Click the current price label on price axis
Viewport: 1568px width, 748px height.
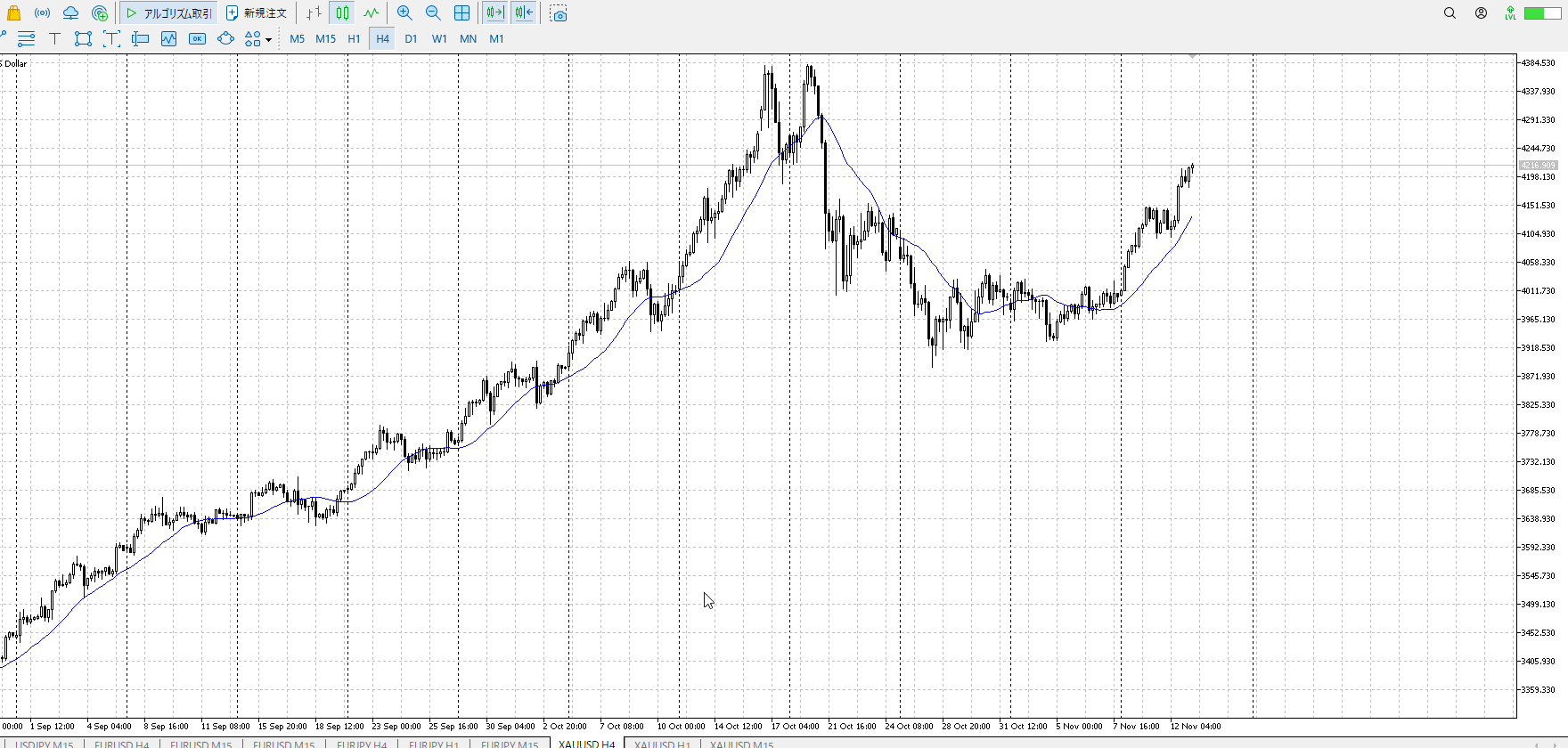click(1538, 166)
